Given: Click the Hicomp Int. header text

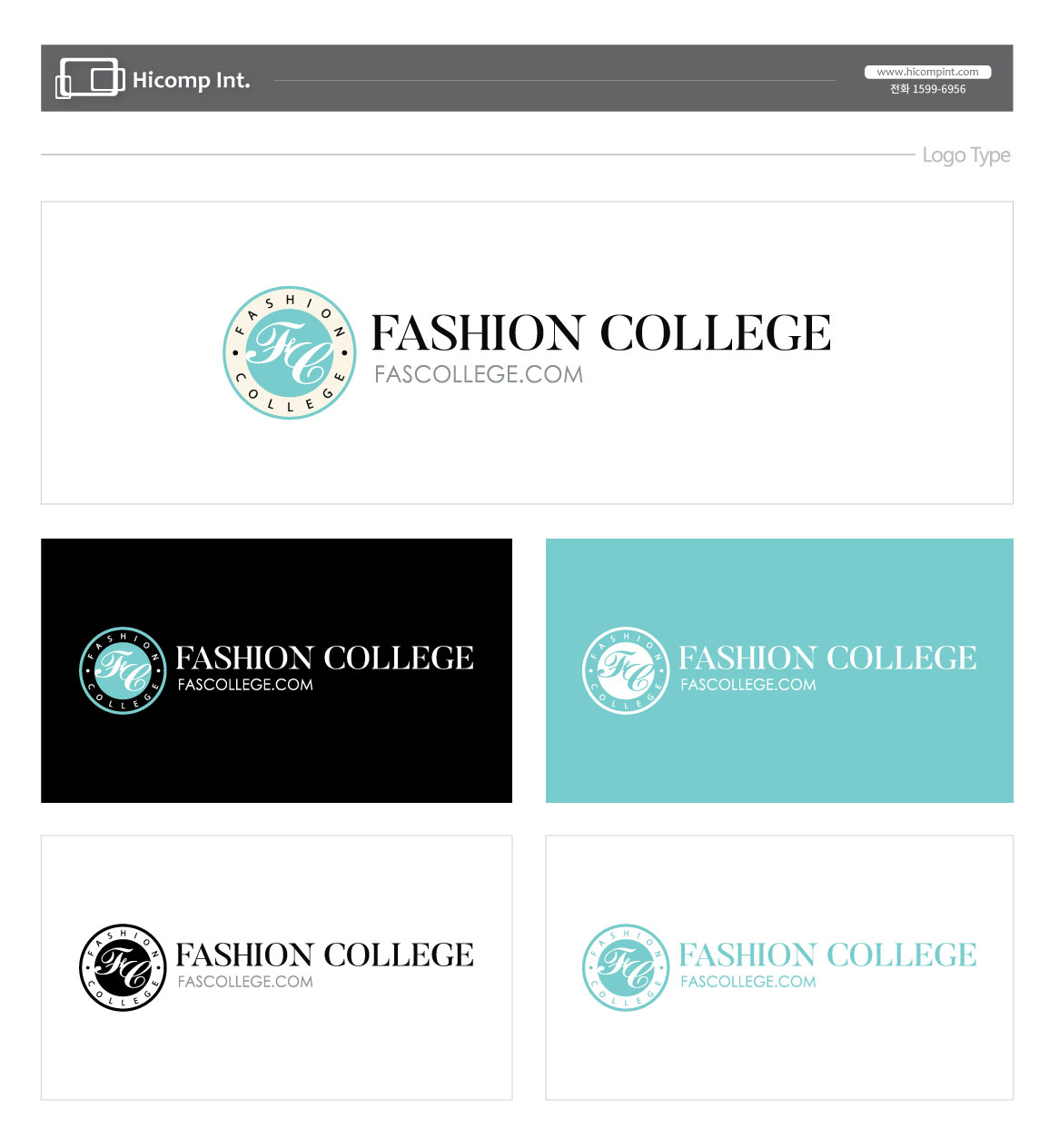Looking at the screenshot, I should 191,80.
